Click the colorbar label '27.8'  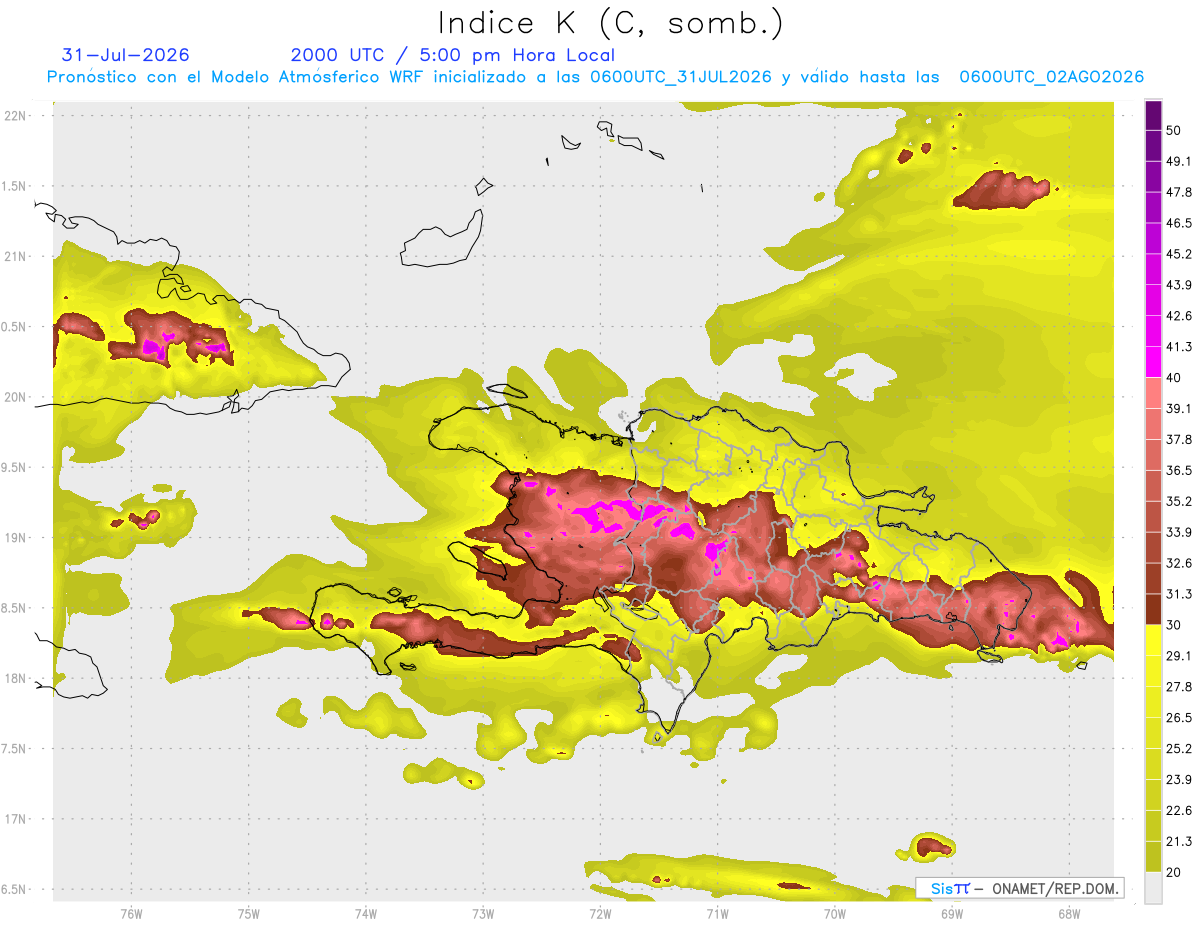click(1178, 687)
